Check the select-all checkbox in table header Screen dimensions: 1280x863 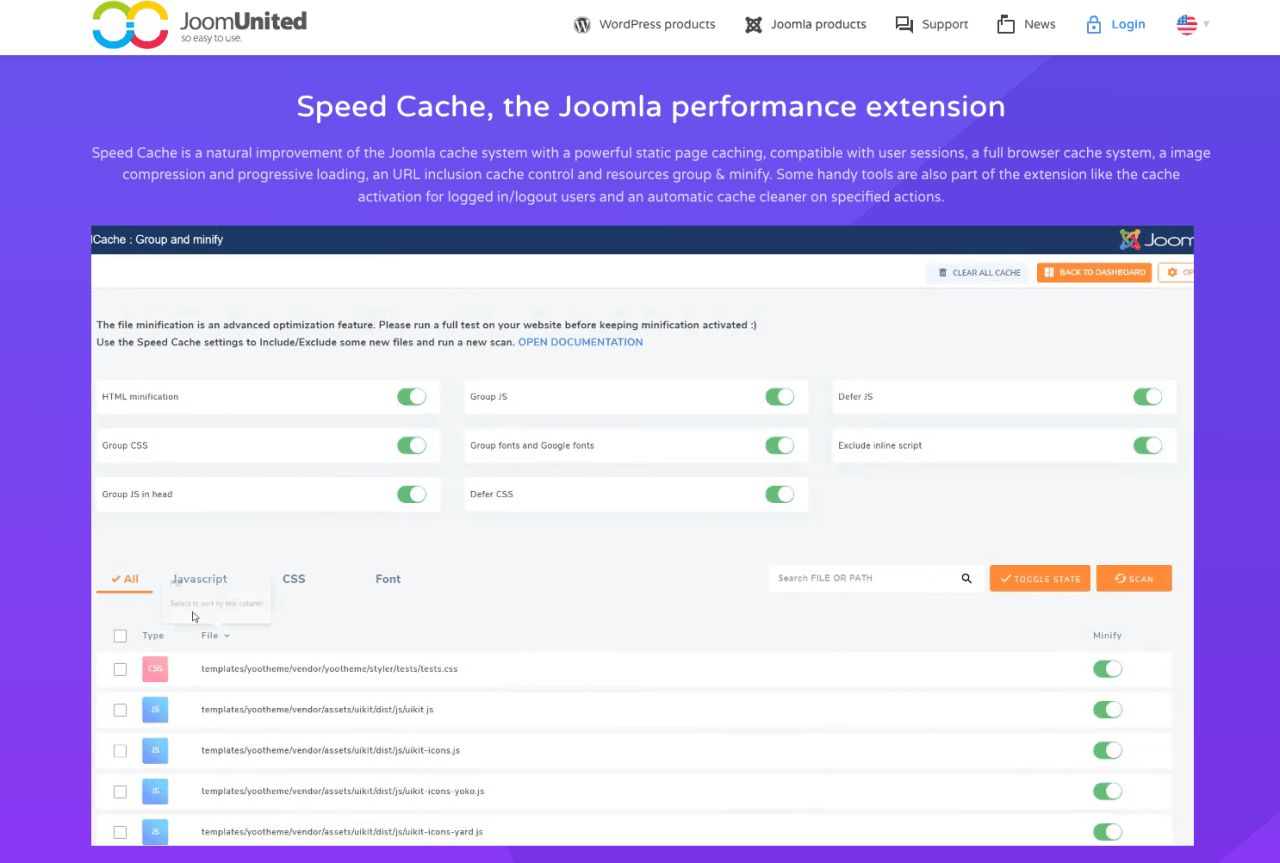[120, 636]
